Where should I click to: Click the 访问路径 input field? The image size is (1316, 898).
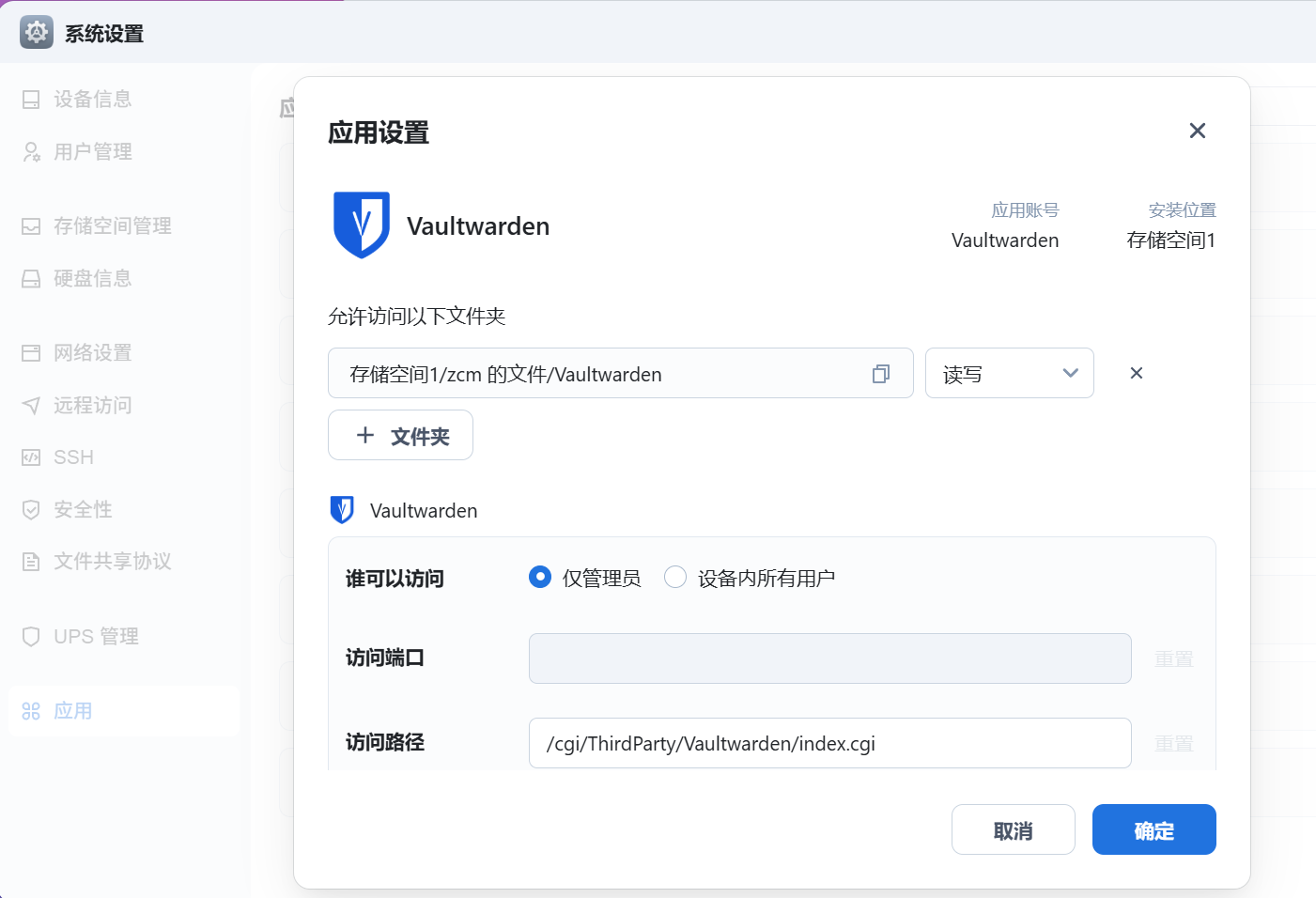830,743
